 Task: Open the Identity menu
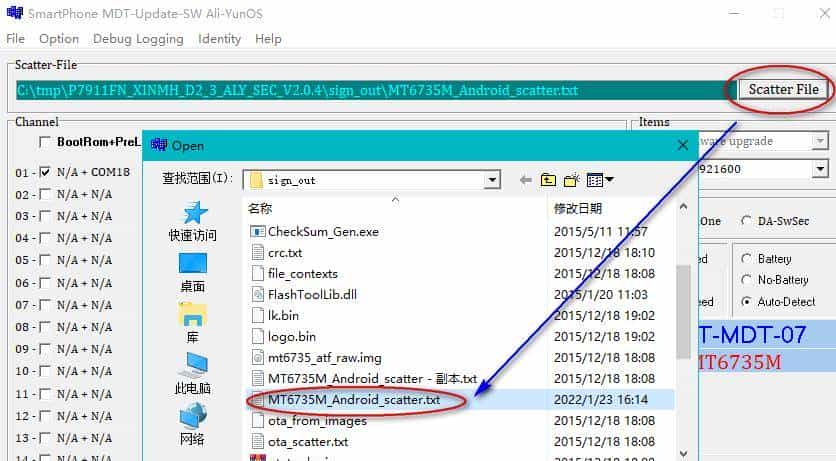coord(219,39)
